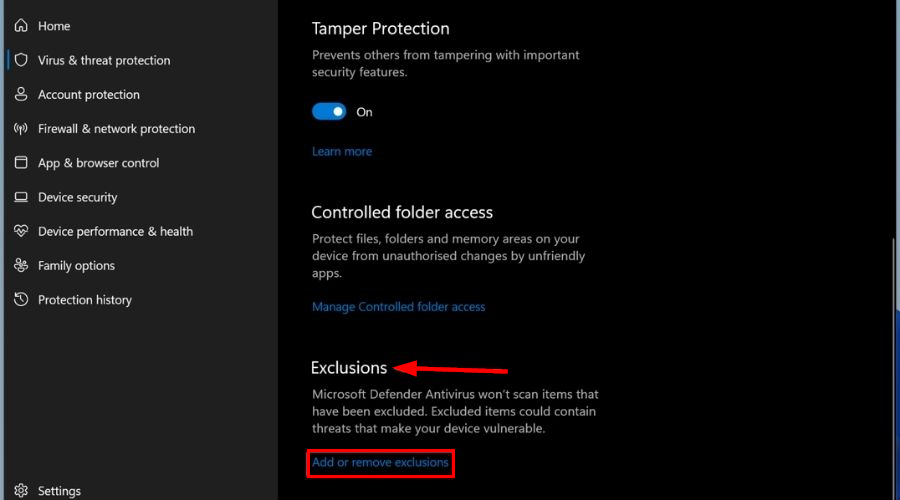The image size is (900, 500).
Task: Click the App & browser control window icon
Action: [x=20, y=163]
